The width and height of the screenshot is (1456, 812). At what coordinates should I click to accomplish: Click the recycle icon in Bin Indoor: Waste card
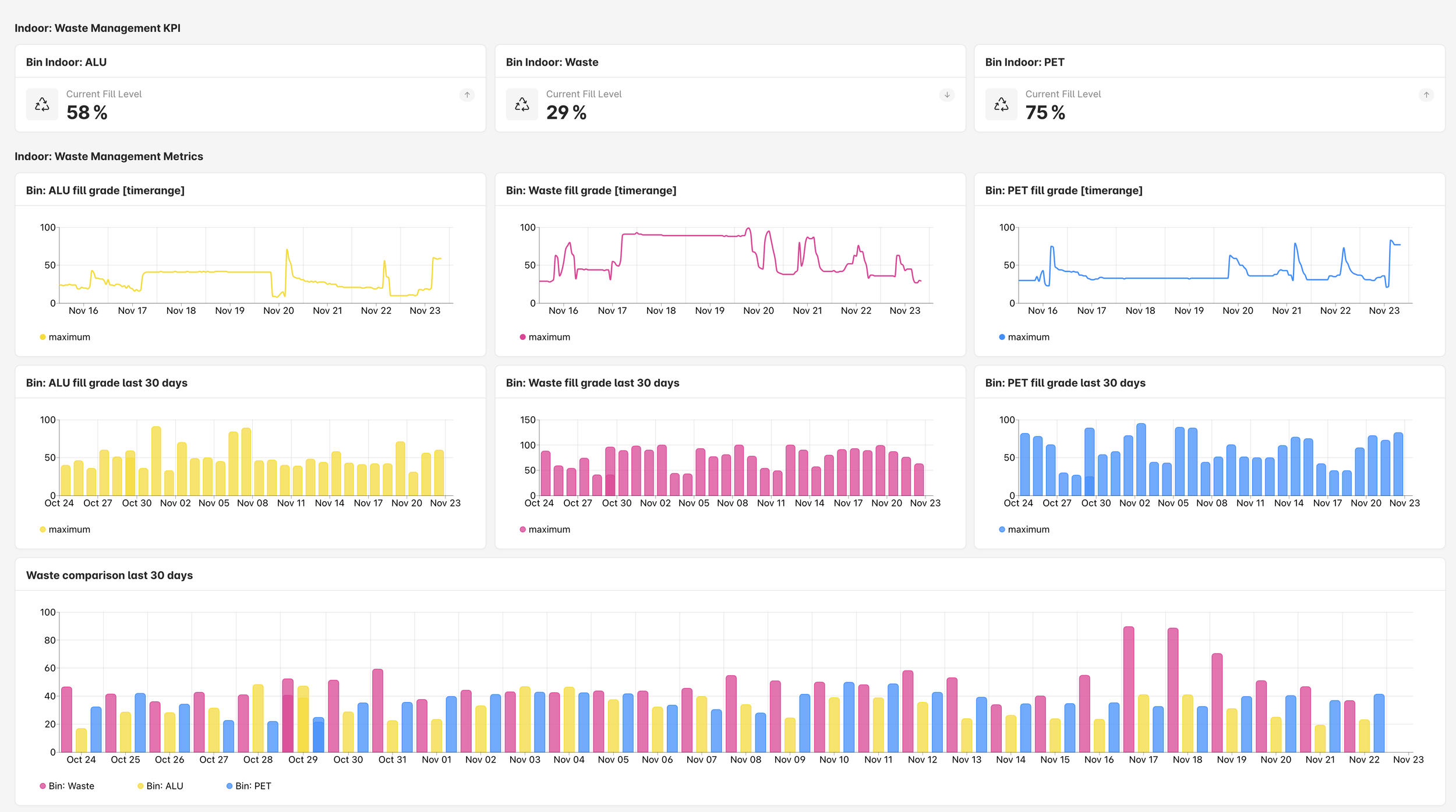(x=522, y=104)
